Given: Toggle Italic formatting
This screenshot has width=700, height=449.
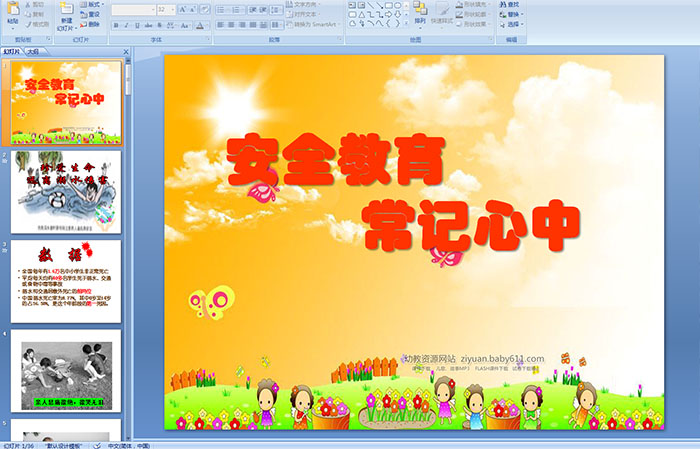Looking at the screenshot, I should (x=126, y=25).
